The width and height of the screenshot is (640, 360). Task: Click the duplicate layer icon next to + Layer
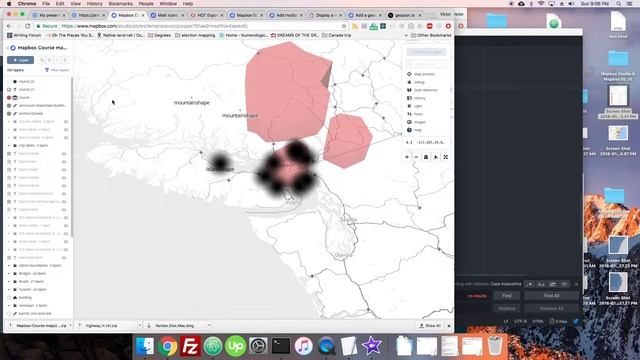coord(42,60)
